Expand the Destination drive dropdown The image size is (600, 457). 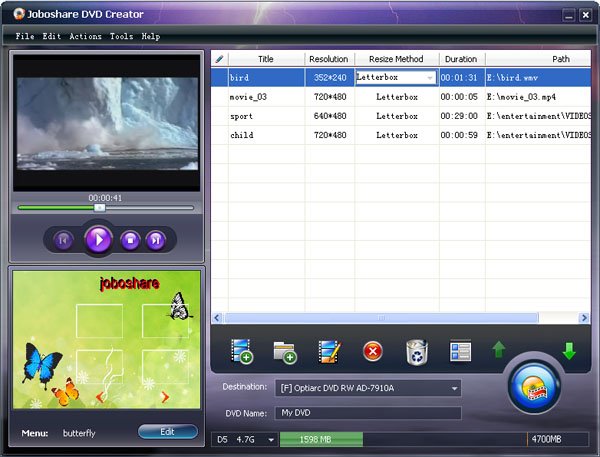click(x=454, y=388)
